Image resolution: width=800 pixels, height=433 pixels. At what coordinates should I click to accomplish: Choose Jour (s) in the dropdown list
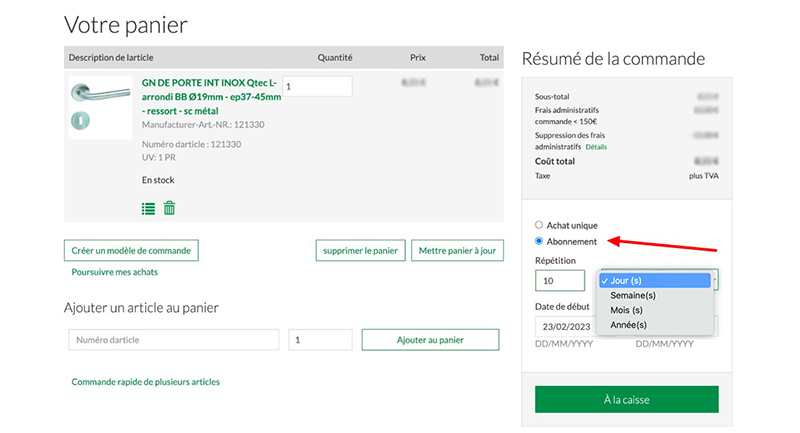click(x=655, y=281)
